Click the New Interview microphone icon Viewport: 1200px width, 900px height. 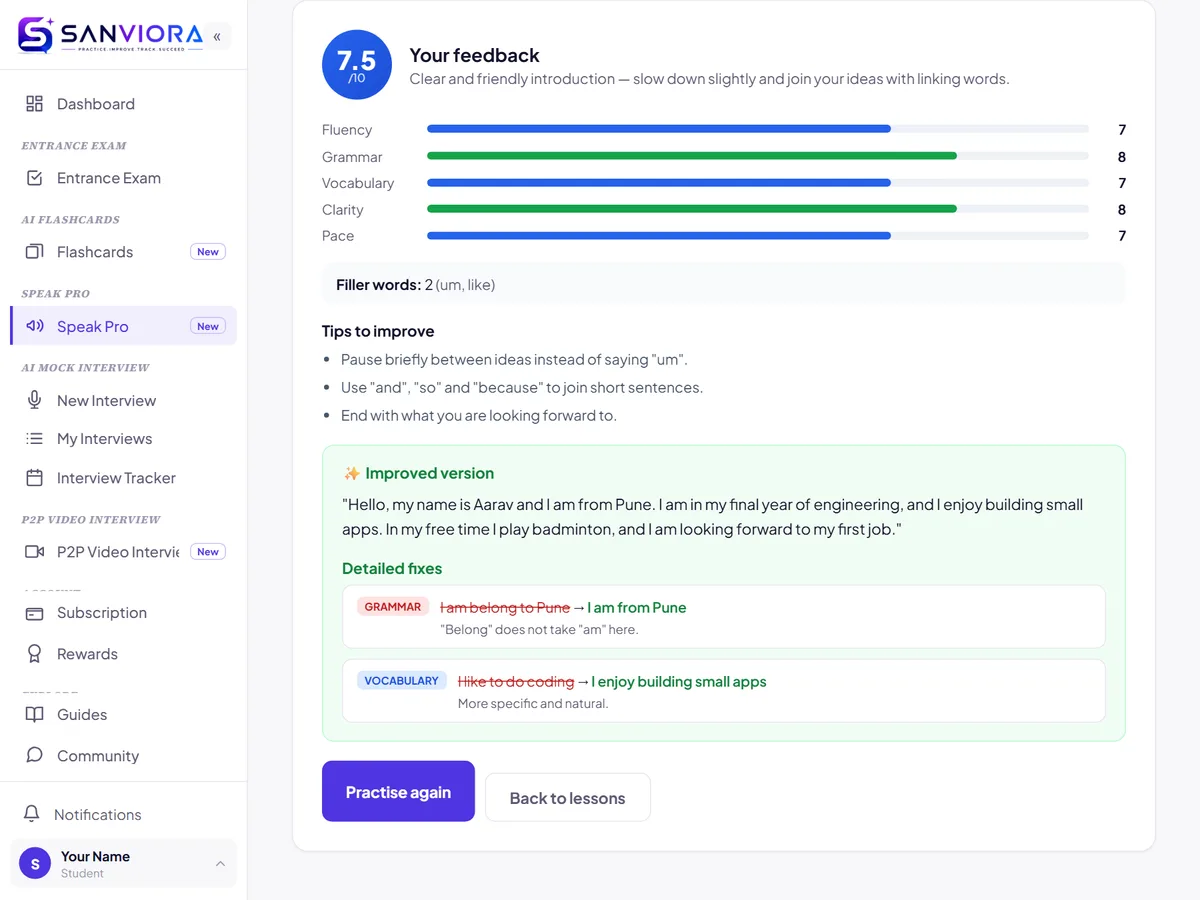click(35, 400)
